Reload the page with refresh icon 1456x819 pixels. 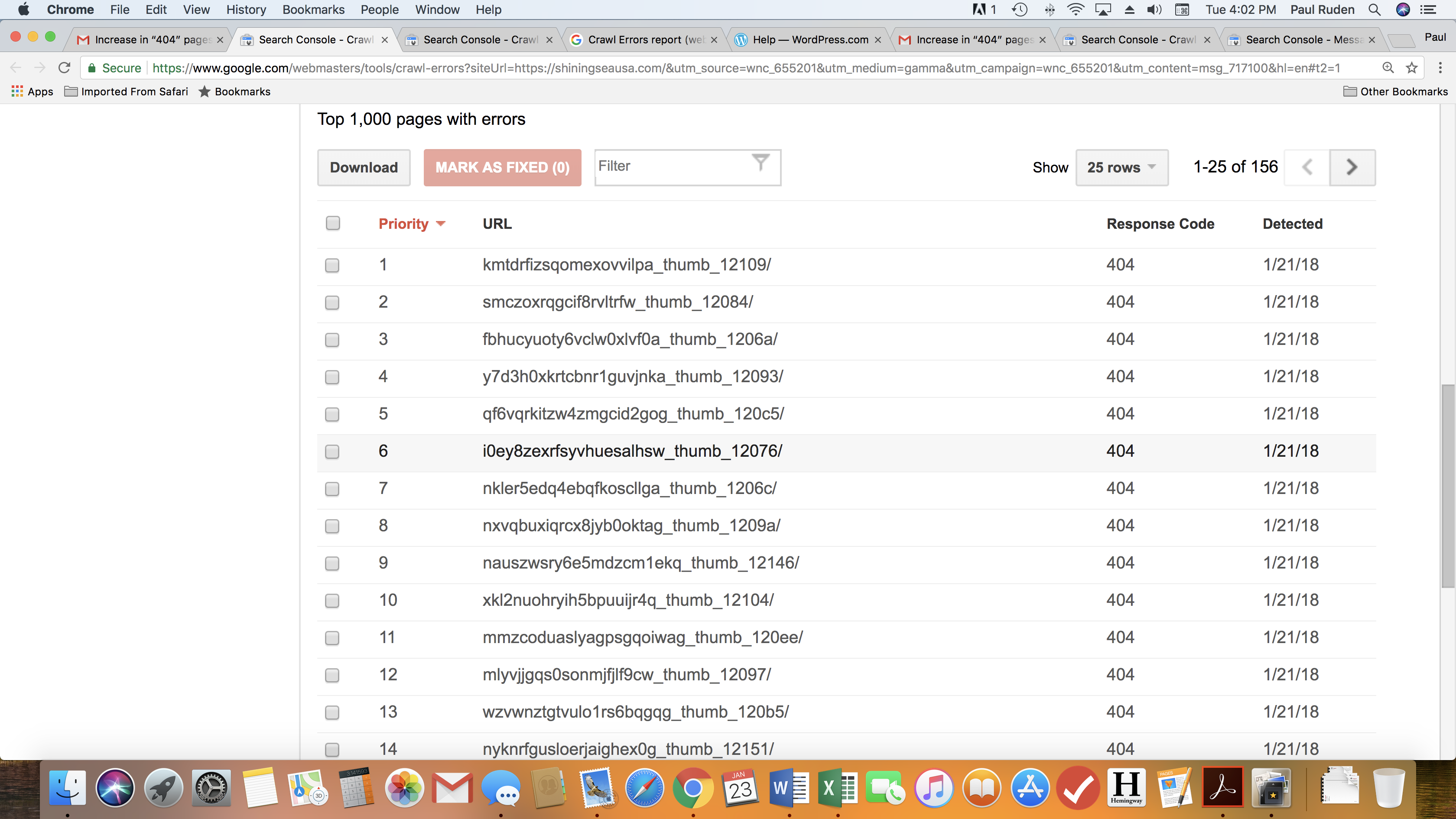pyautogui.click(x=65, y=68)
